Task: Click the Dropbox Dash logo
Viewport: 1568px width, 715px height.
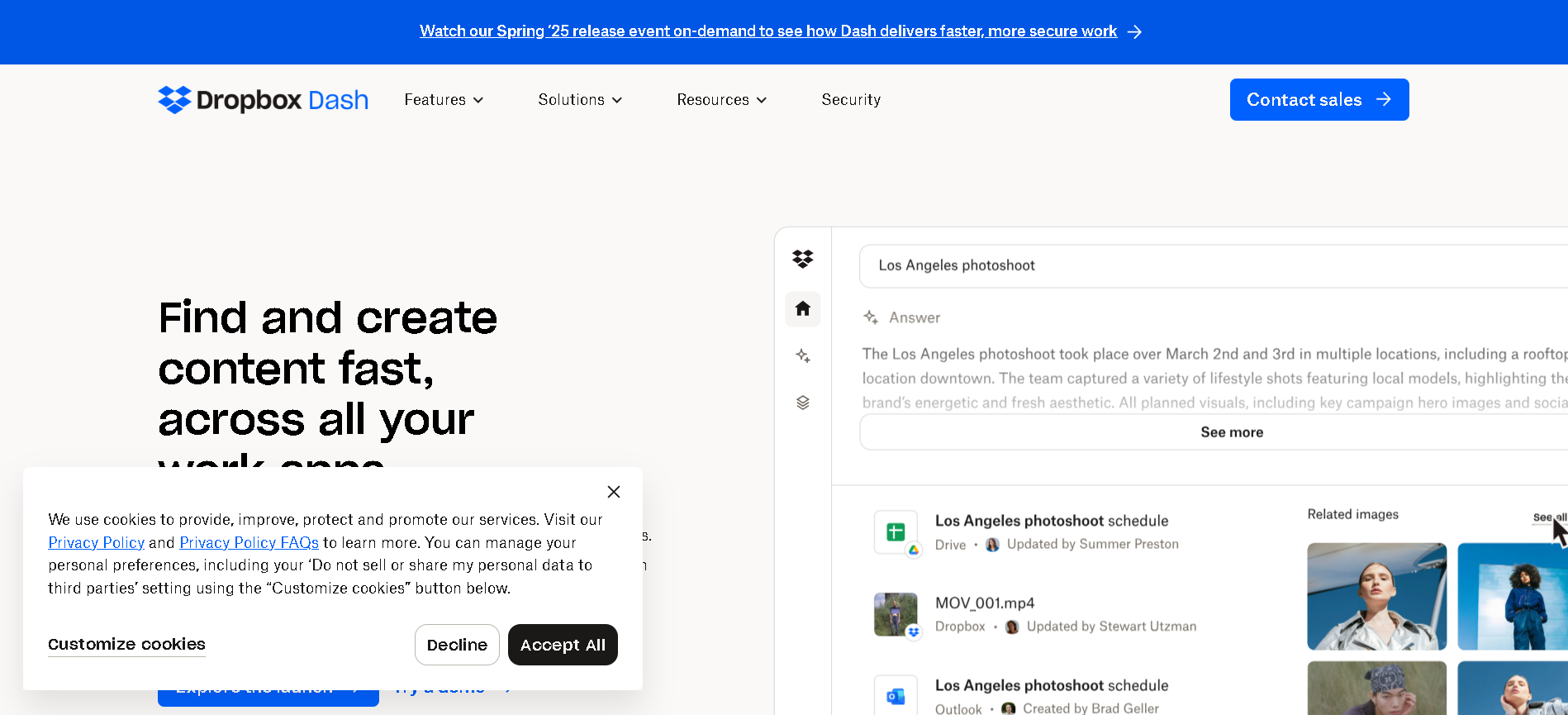Action: pyautogui.click(x=263, y=100)
